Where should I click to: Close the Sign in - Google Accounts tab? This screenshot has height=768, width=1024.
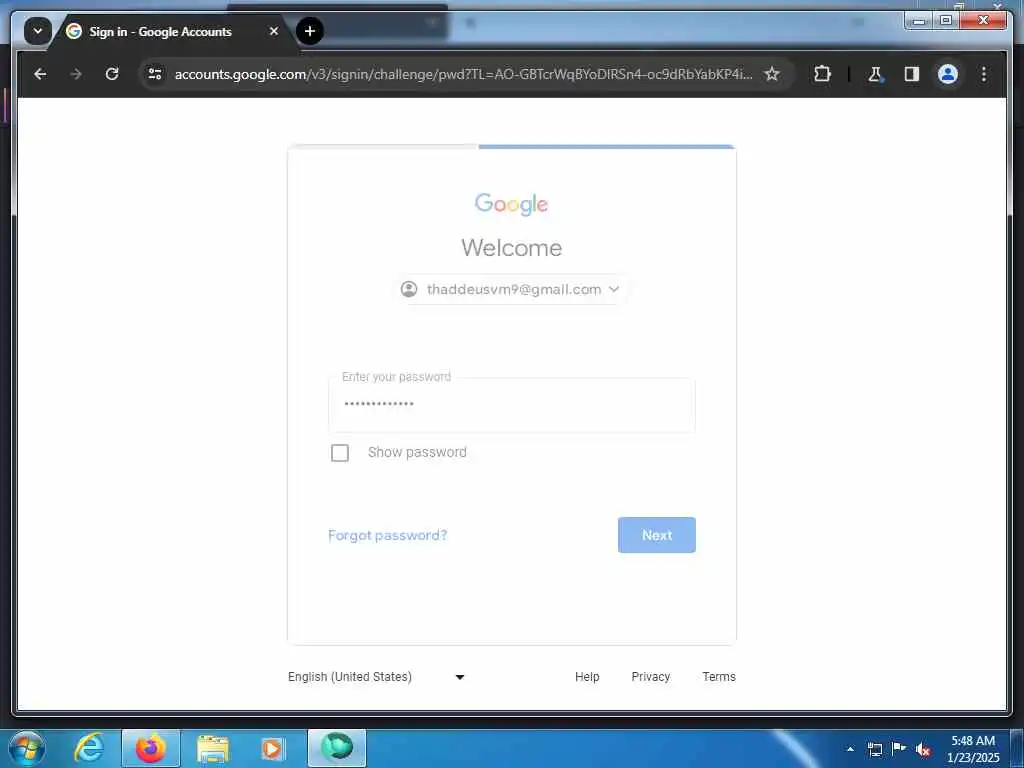[274, 31]
